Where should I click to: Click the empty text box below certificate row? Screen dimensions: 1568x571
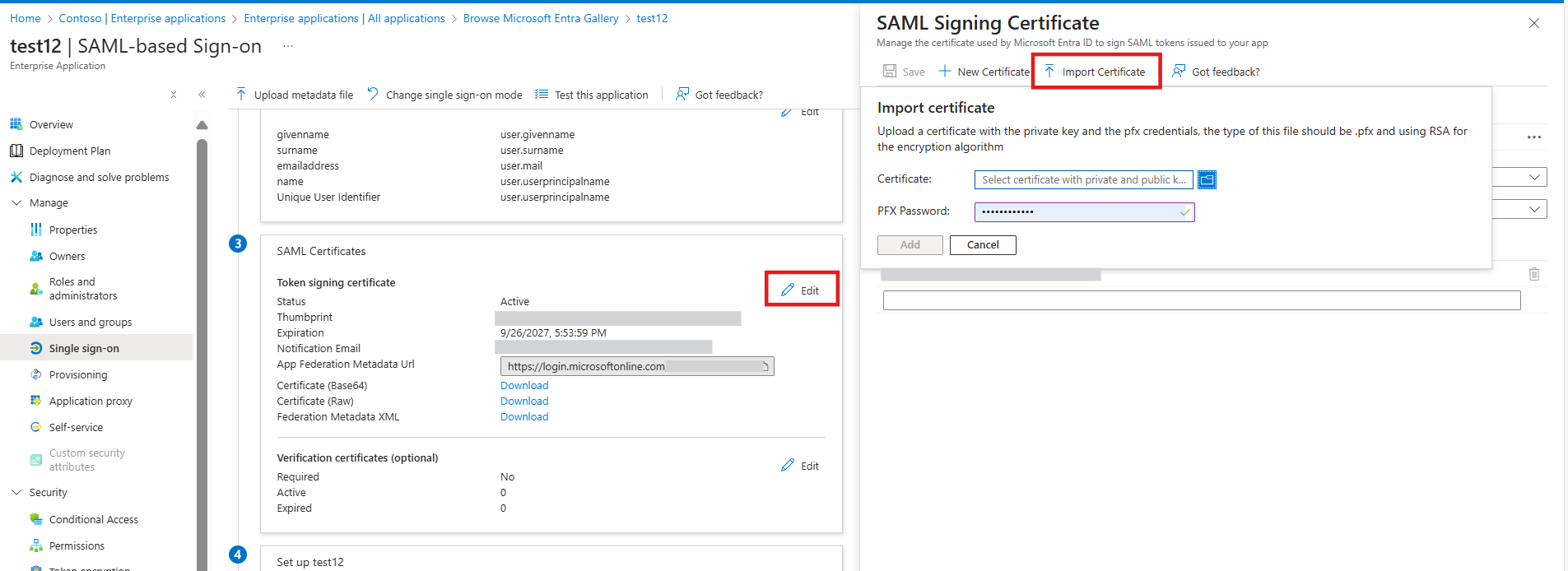(x=1202, y=300)
